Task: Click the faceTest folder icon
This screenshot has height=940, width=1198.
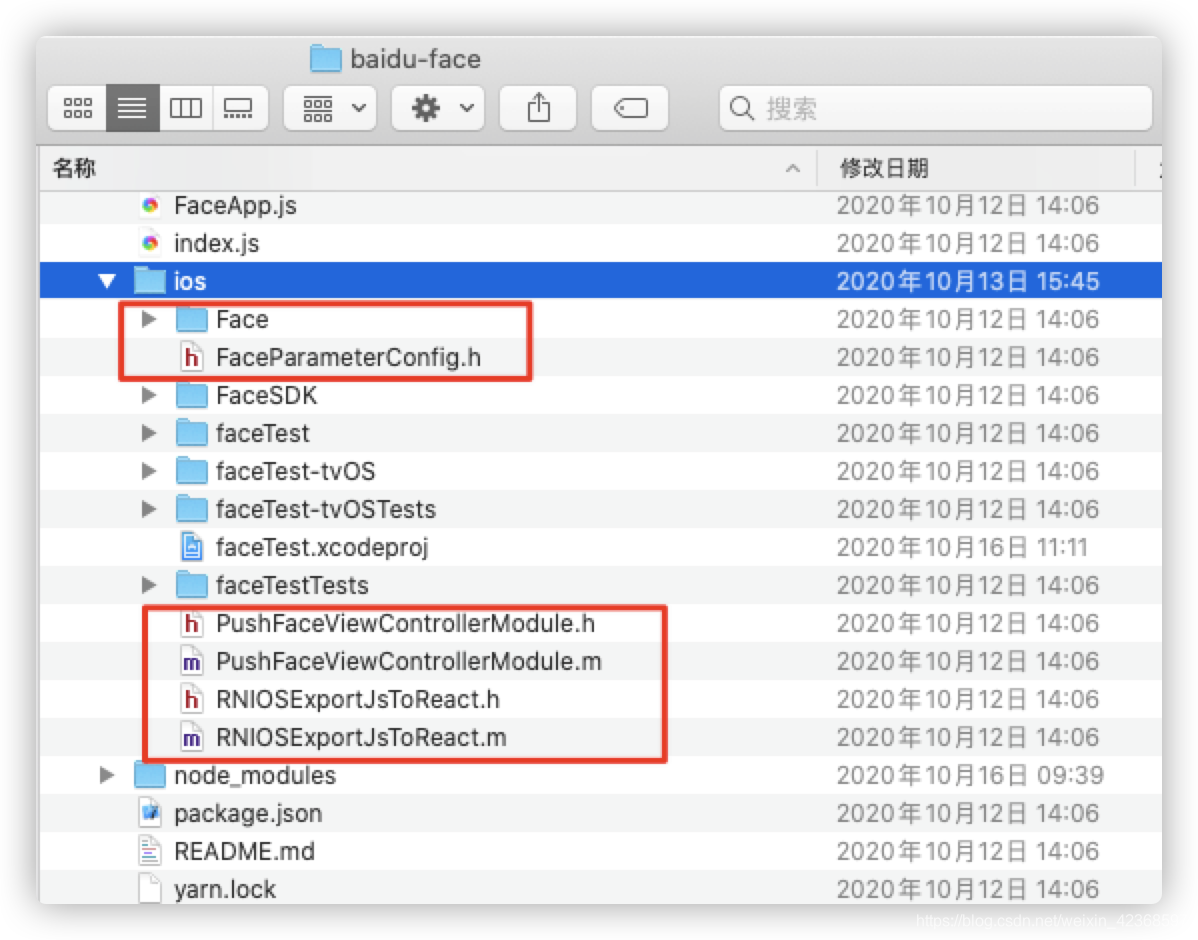Action: [192, 433]
